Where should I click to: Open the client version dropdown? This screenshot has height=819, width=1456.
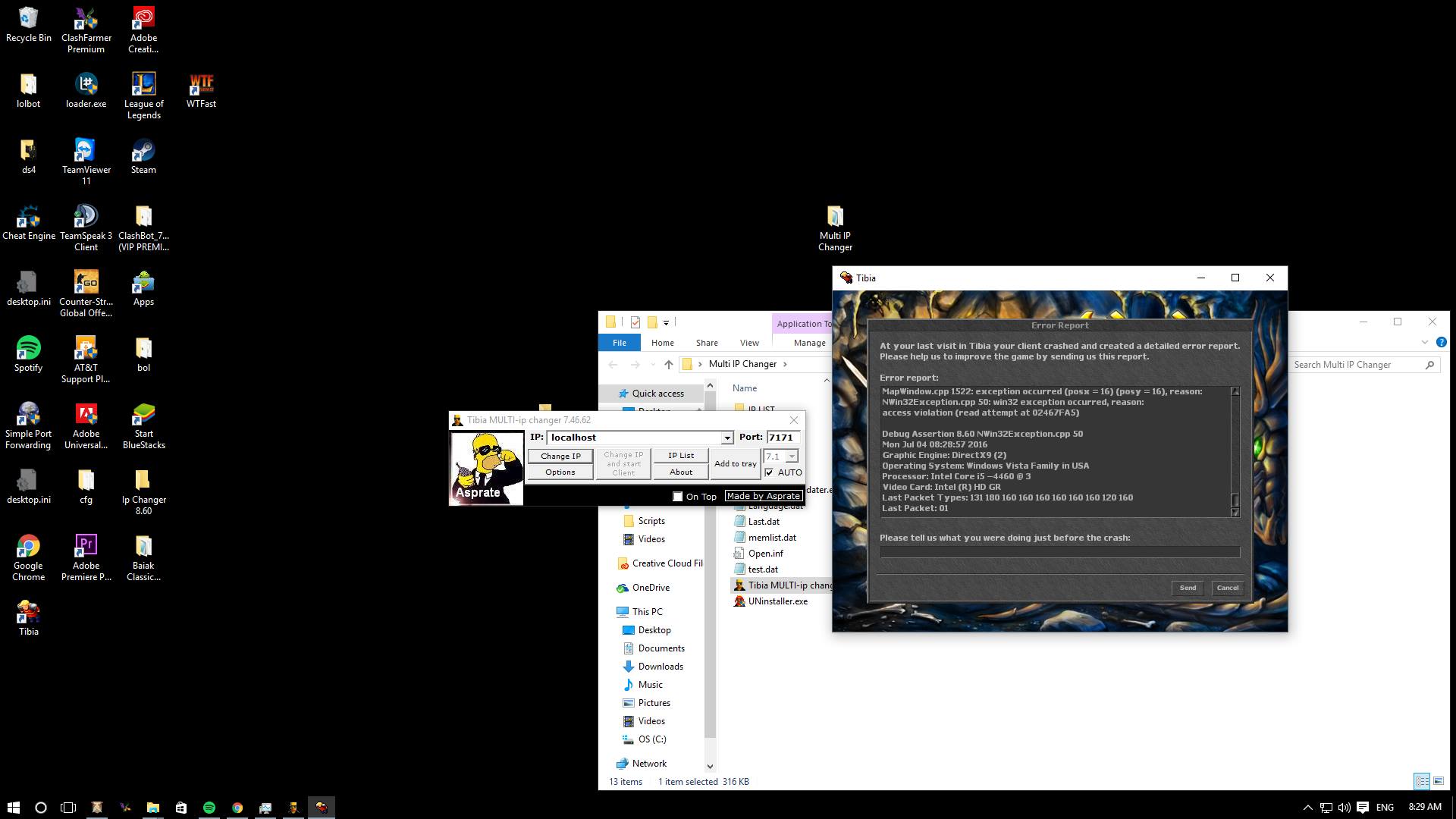tap(792, 457)
